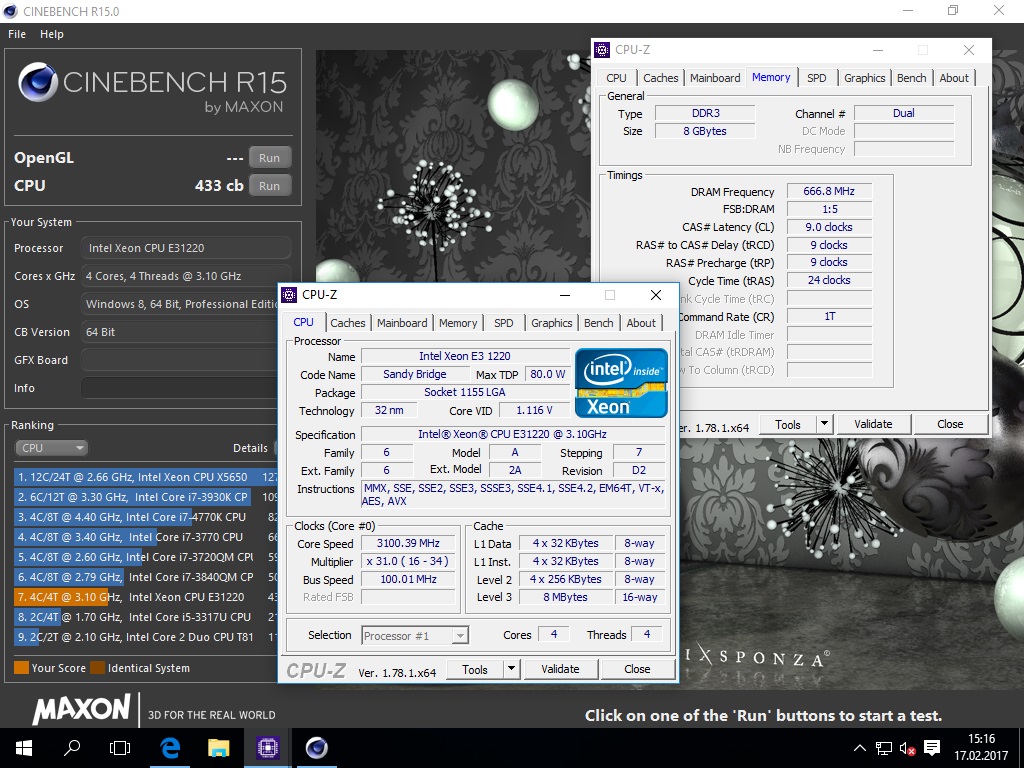Open About tab in Memory CPU-Z window

953,78
